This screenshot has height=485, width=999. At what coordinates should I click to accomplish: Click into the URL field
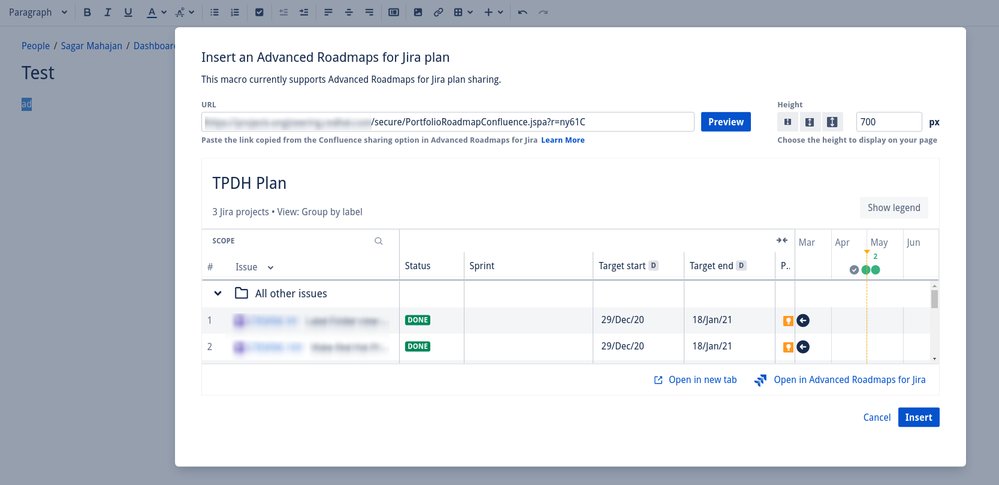point(448,122)
